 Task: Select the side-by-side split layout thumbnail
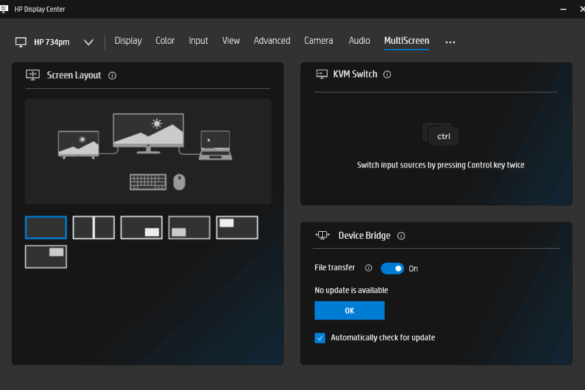[x=94, y=227]
